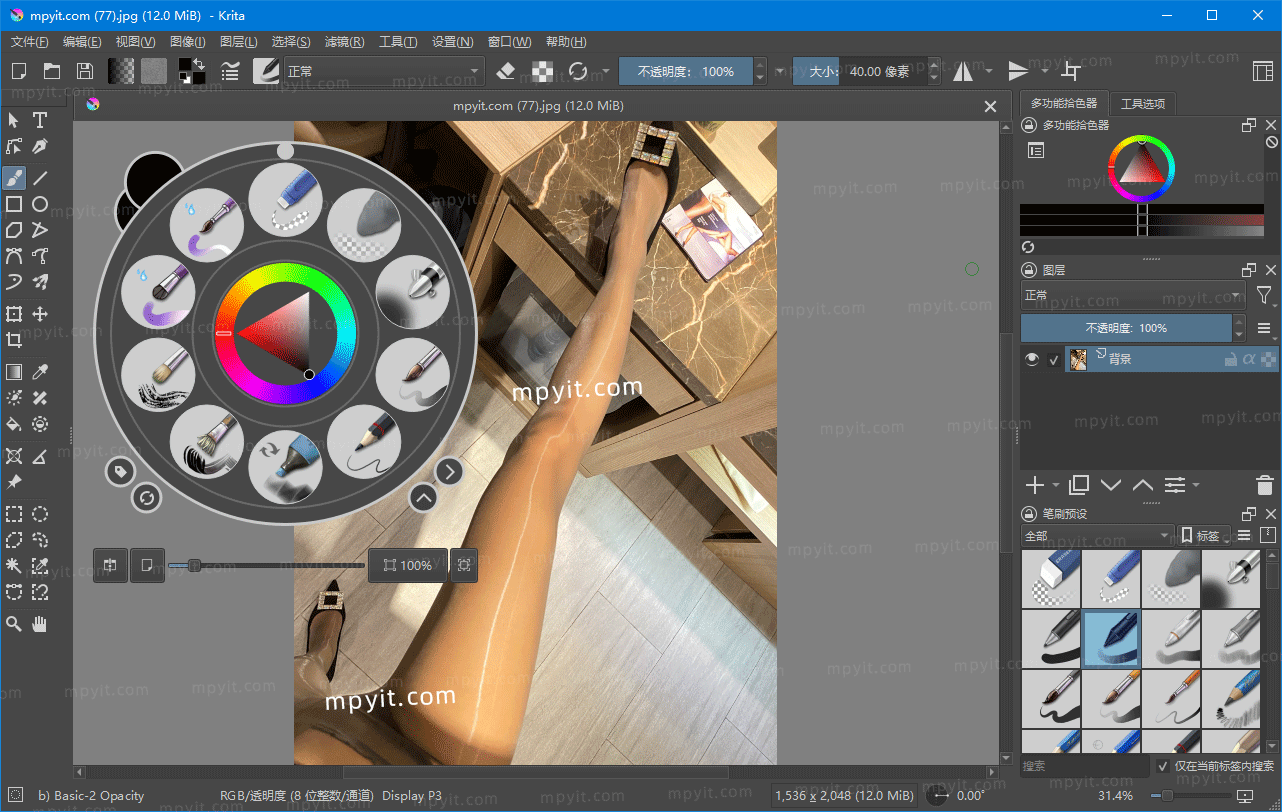Delete the layer with trash icon
Image resolution: width=1282 pixels, height=812 pixels.
1264,485
